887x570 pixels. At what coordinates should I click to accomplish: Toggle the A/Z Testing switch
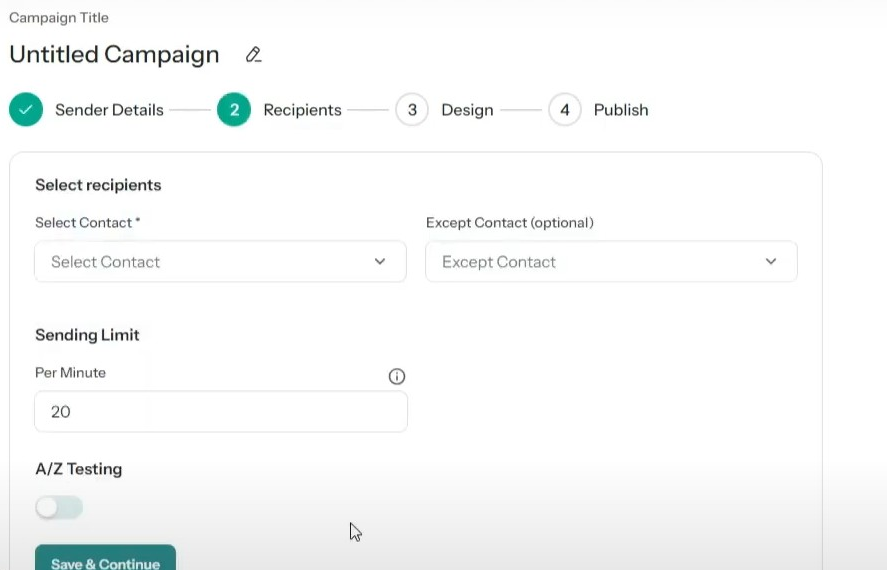[x=59, y=507]
